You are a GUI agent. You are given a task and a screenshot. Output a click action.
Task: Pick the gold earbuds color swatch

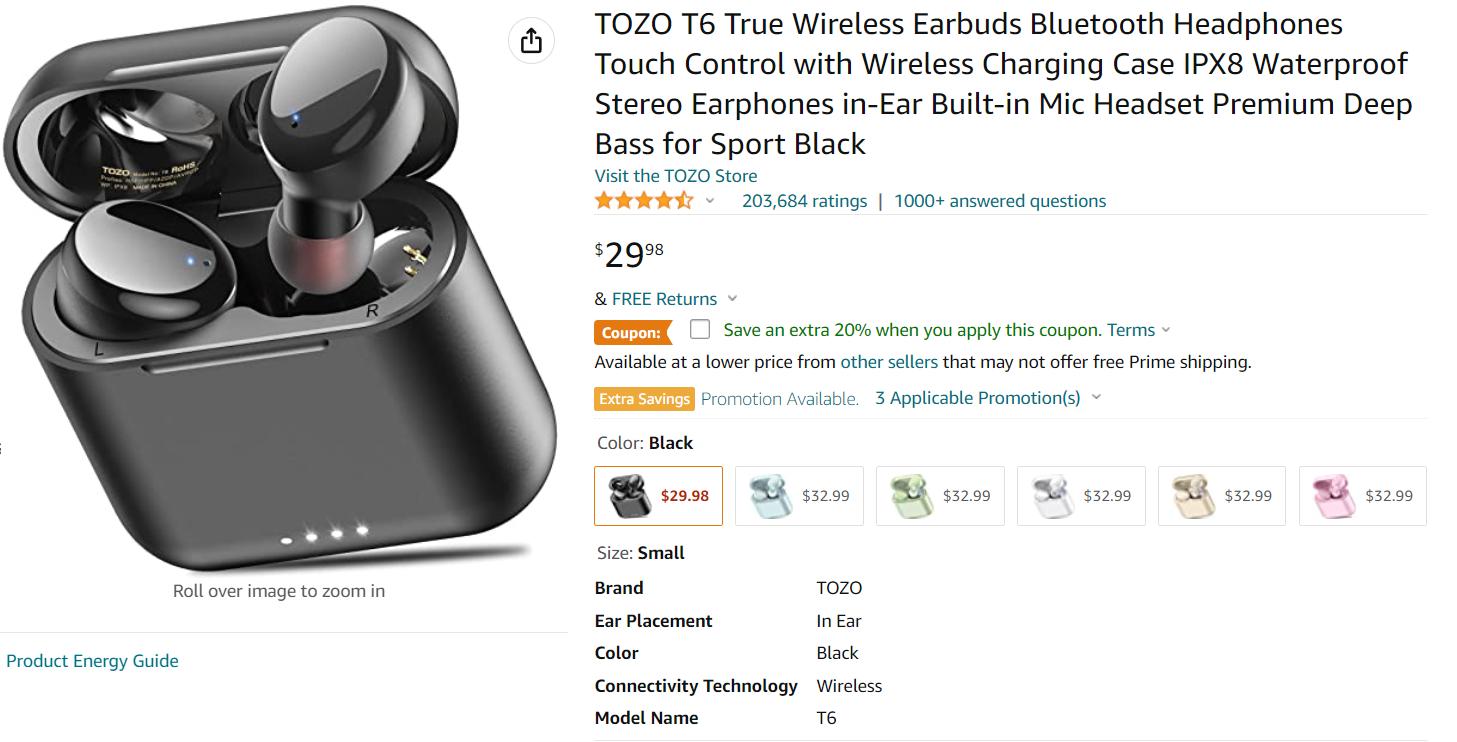point(1222,496)
